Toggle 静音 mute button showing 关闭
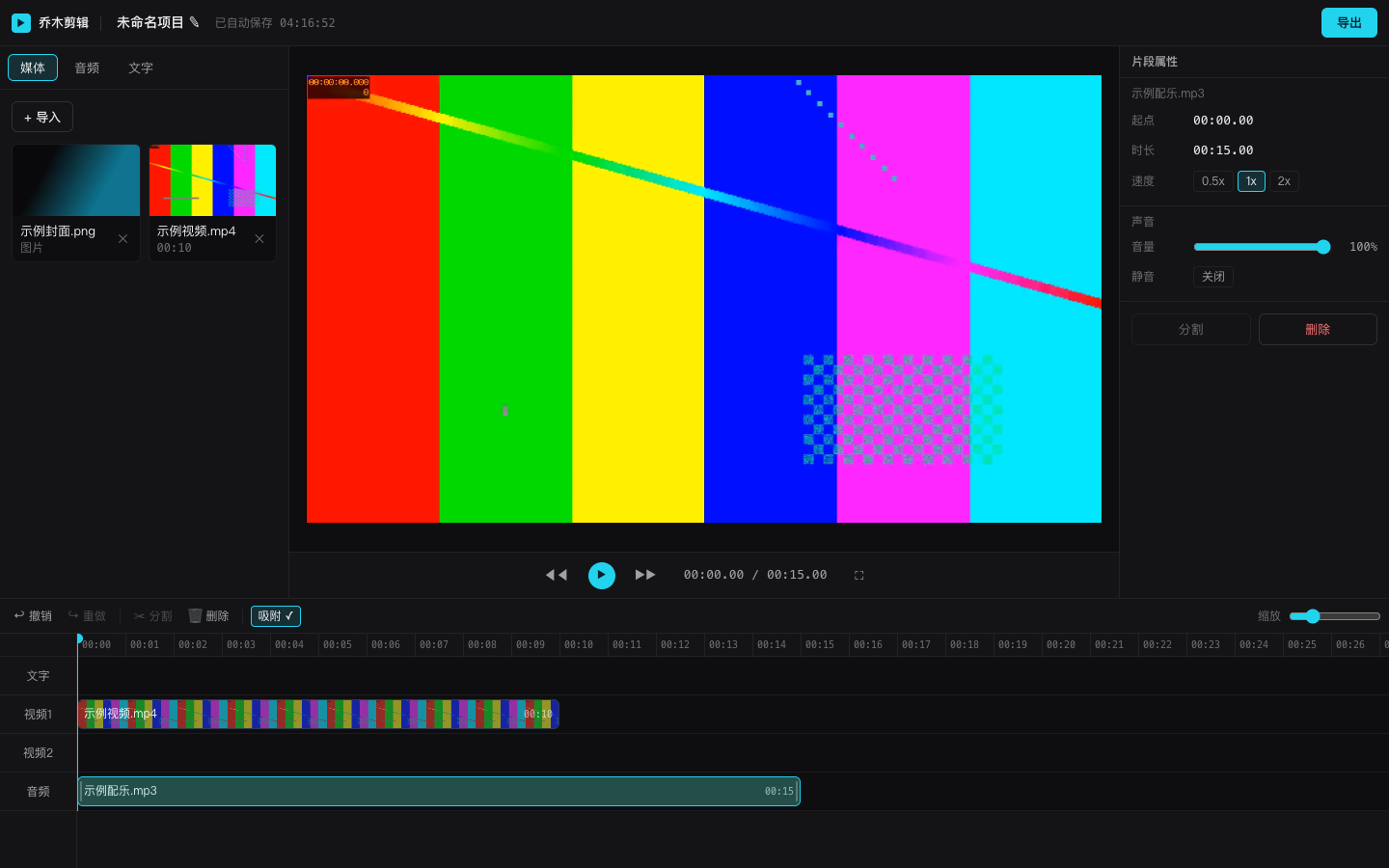This screenshot has height=868, width=1389. pyautogui.click(x=1213, y=277)
